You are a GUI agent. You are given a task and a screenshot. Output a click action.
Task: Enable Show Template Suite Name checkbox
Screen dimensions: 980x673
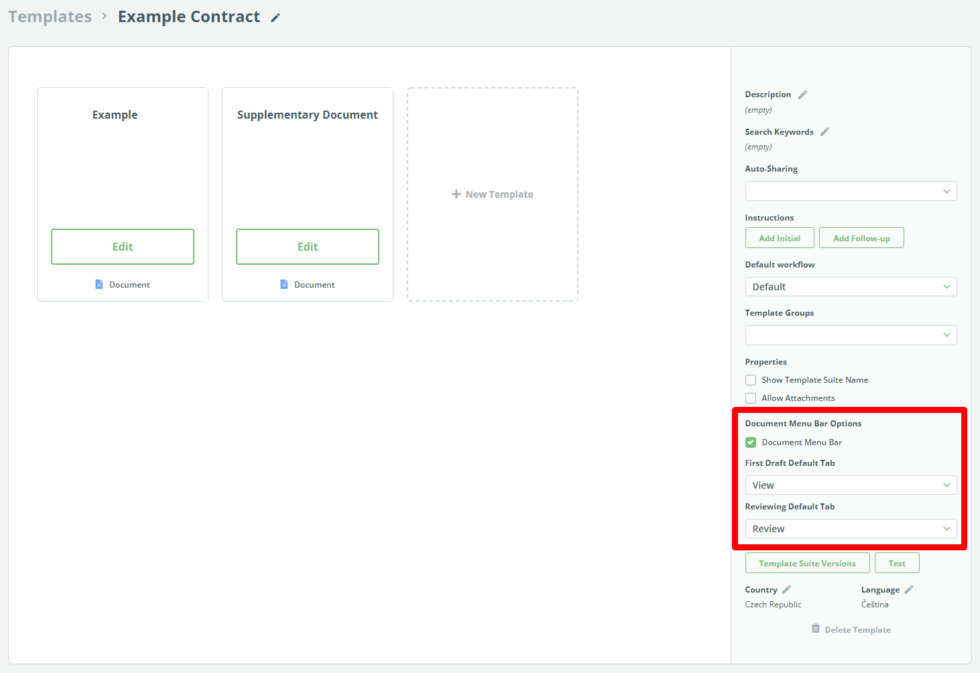point(751,380)
